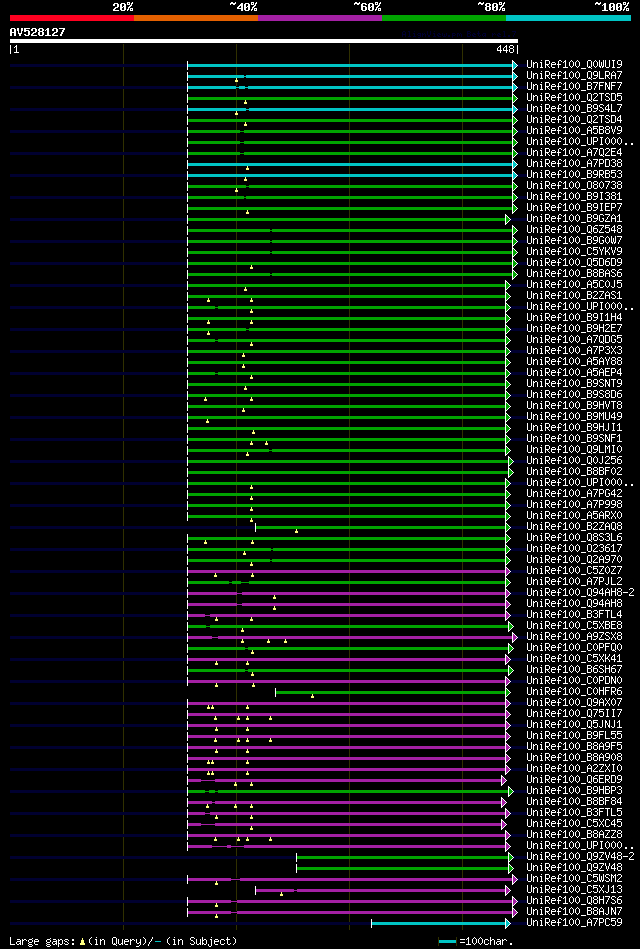Select the UniRef100_Q6Z548 label

click(x=575, y=229)
